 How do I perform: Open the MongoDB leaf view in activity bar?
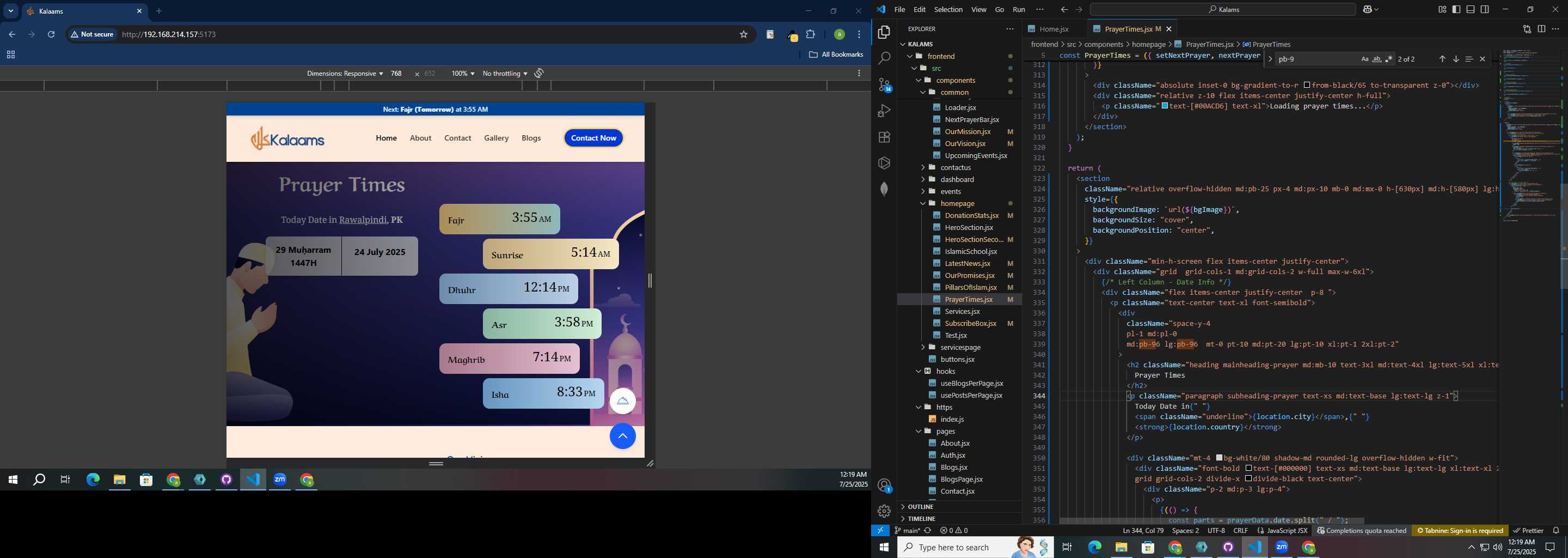(x=884, y=189)
